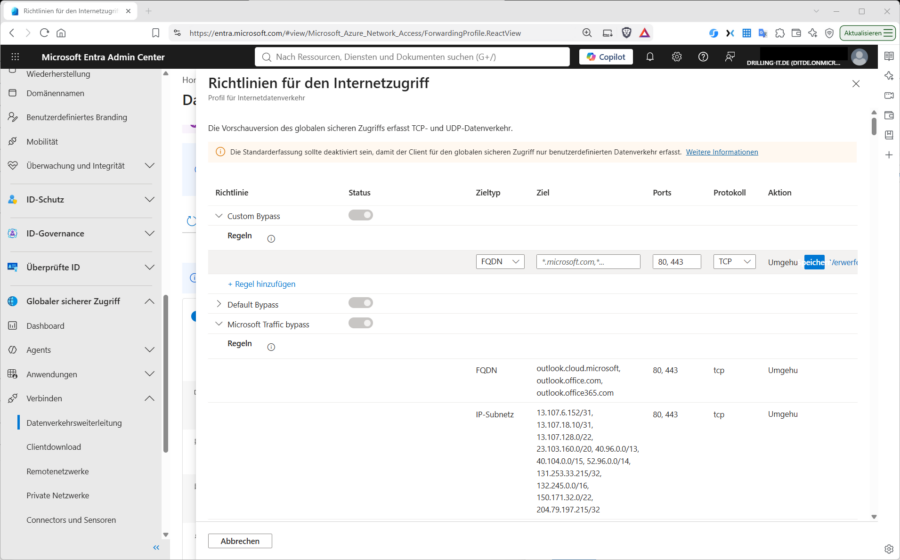Open the FQDN target type dropdown
Image resolution: width=900 pixels, height=560 pixels.
click(x=500, y=262)
